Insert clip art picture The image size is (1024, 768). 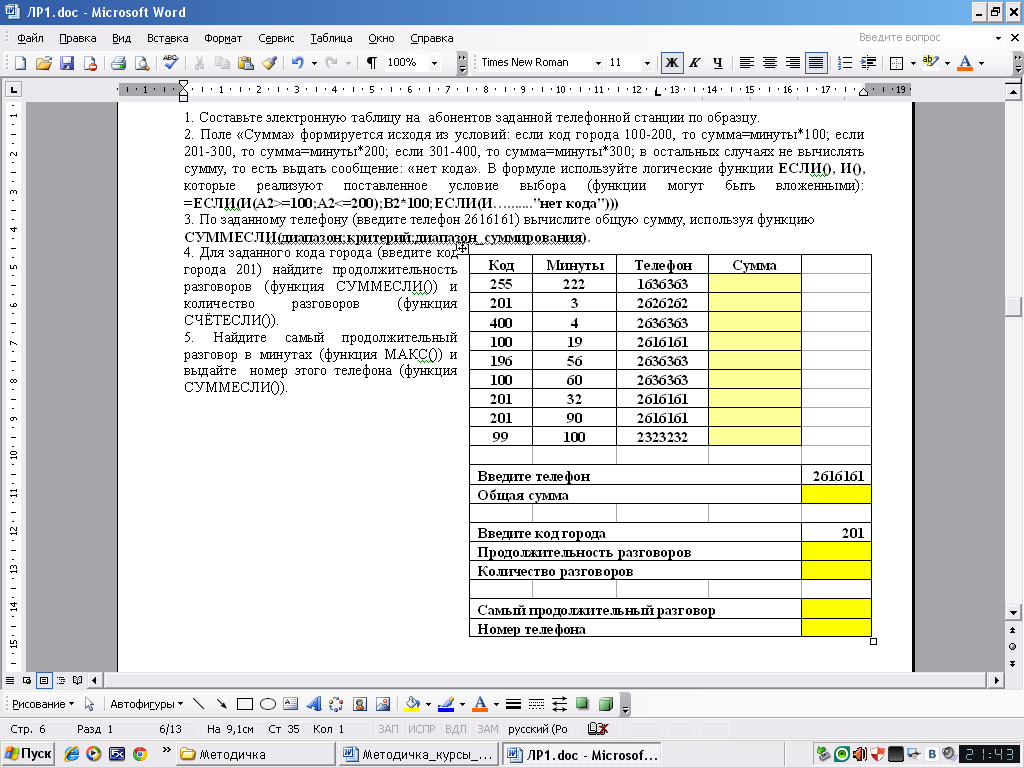point(360,704)
